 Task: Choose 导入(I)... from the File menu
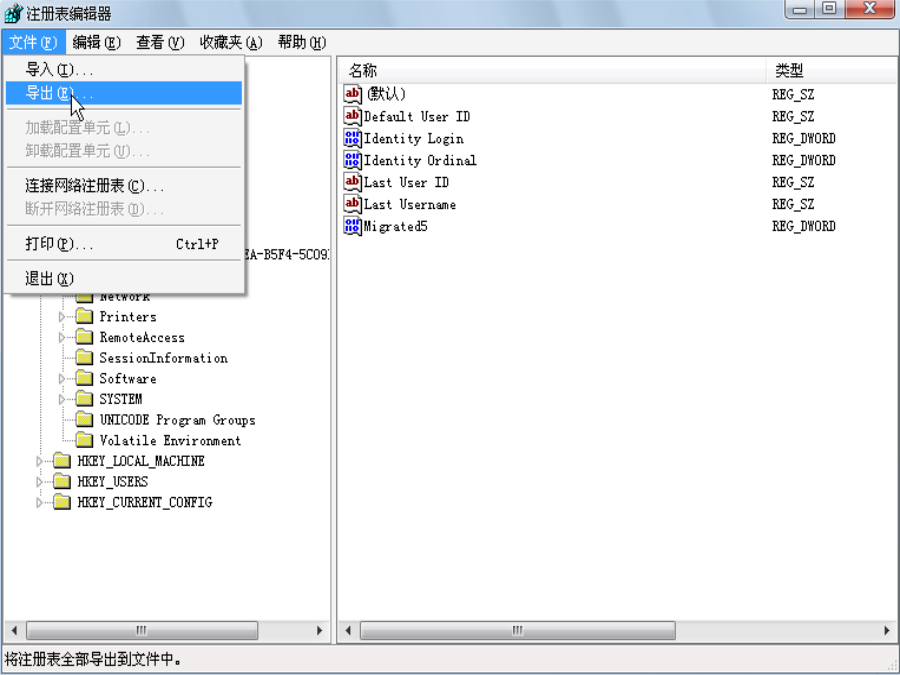click(124, 70)
